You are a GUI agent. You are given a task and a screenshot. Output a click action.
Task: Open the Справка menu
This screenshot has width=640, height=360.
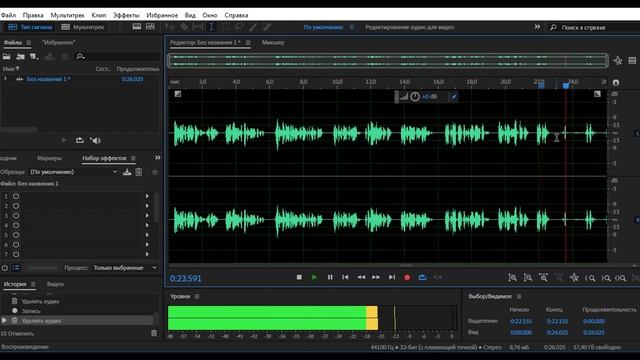[236, 15]
